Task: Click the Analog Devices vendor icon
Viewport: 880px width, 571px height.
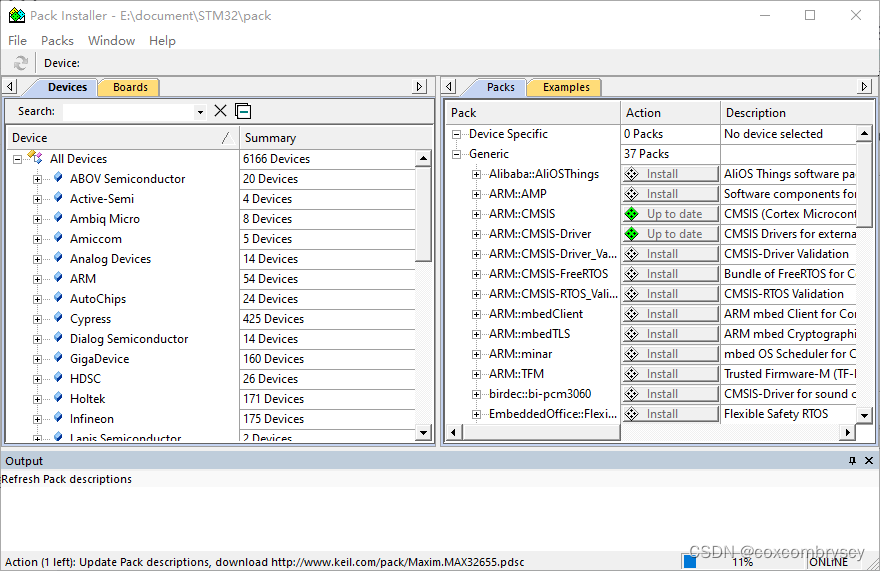Action: (58, 258)
